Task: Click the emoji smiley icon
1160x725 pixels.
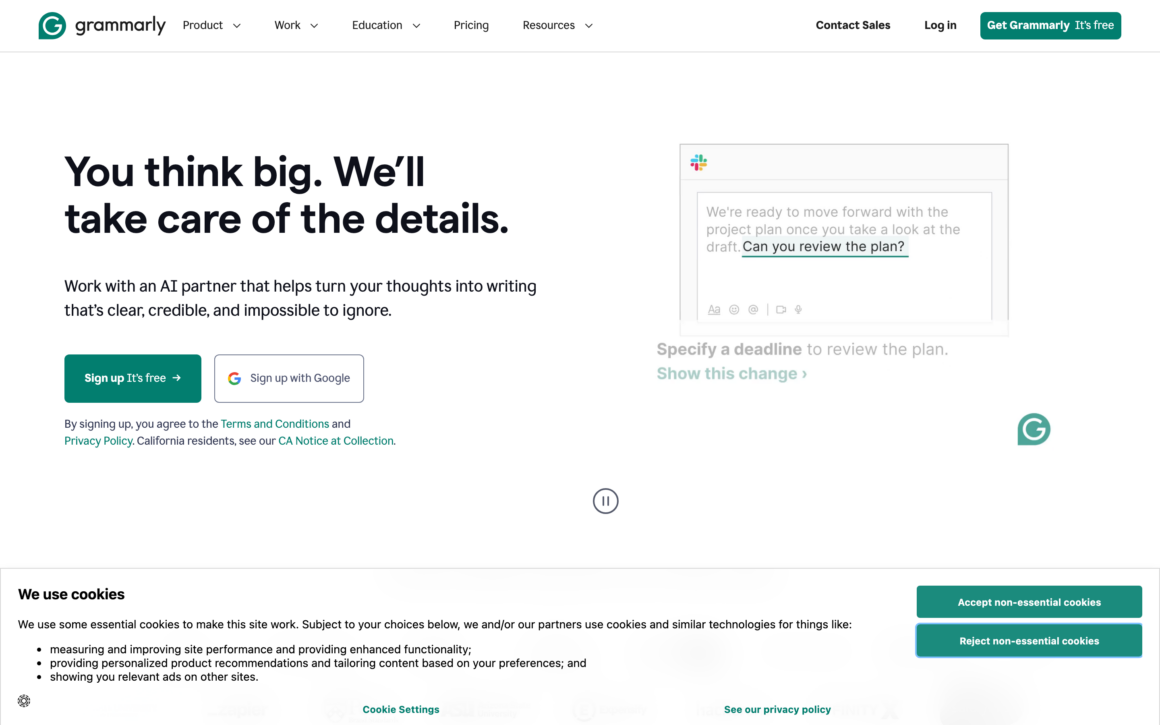Action: click(734, 310)
